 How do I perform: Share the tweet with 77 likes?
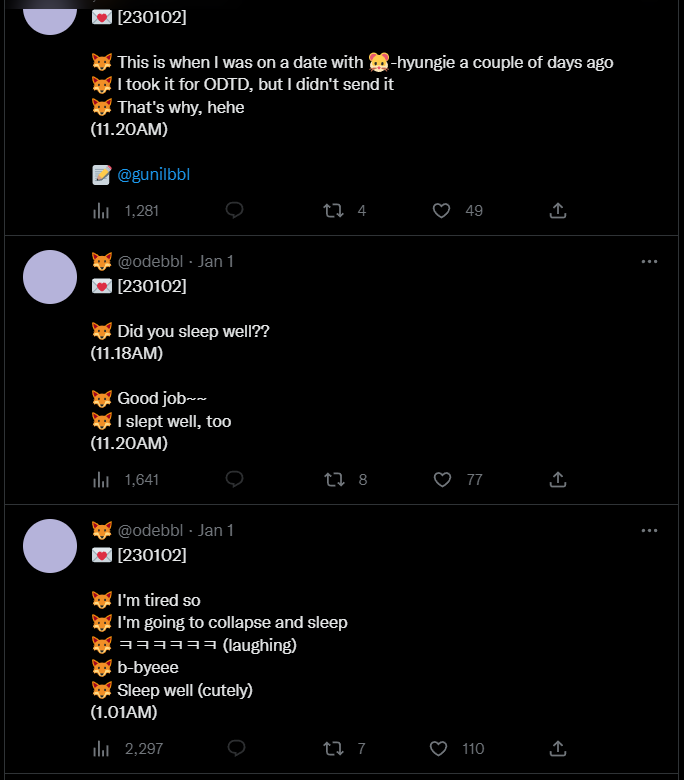point(558,480)
